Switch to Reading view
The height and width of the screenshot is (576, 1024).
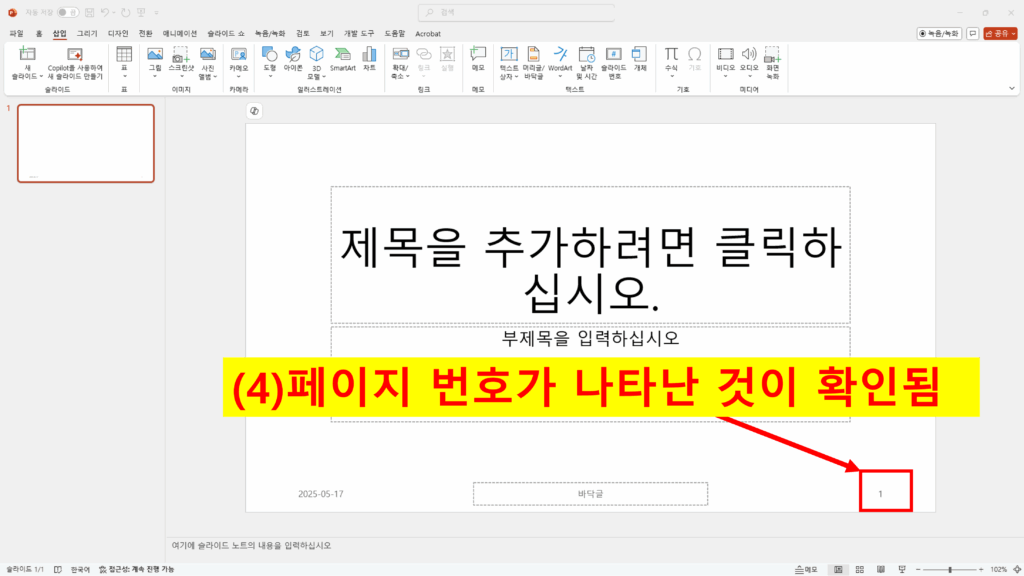(x=880, y=569)
